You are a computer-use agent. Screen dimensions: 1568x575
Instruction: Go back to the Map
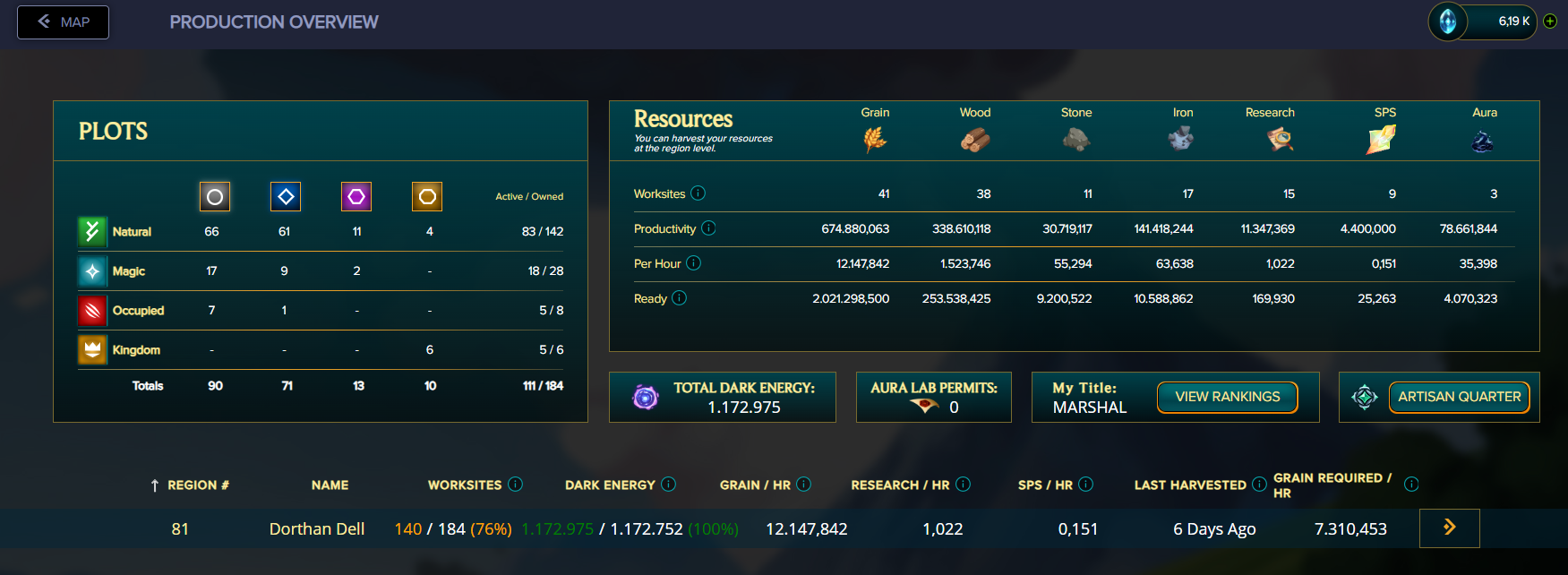(64, 22)
